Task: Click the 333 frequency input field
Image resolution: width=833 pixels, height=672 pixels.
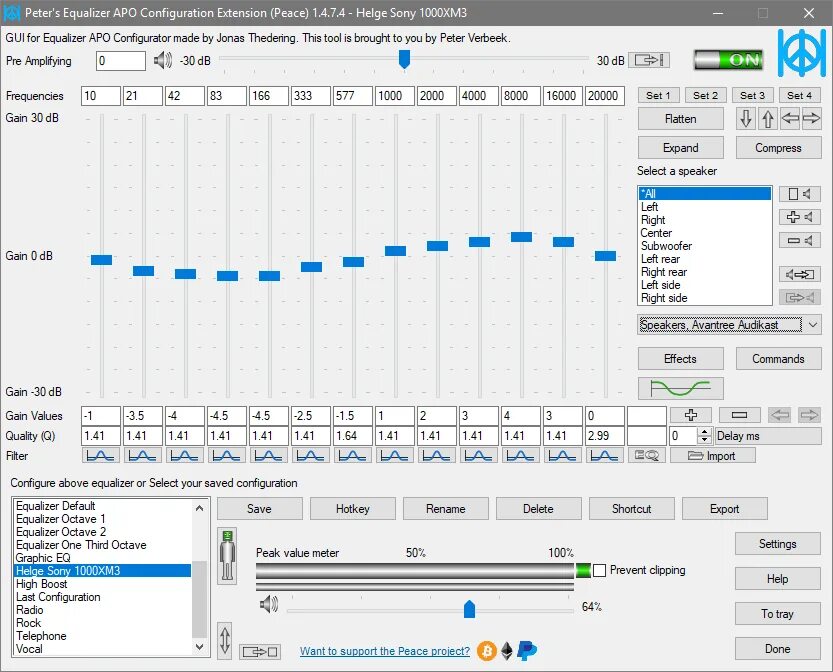Action: click(310, 96)
